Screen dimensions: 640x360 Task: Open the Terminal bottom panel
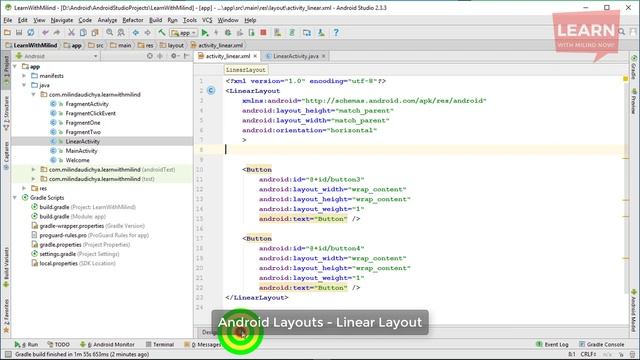[160, 344]
